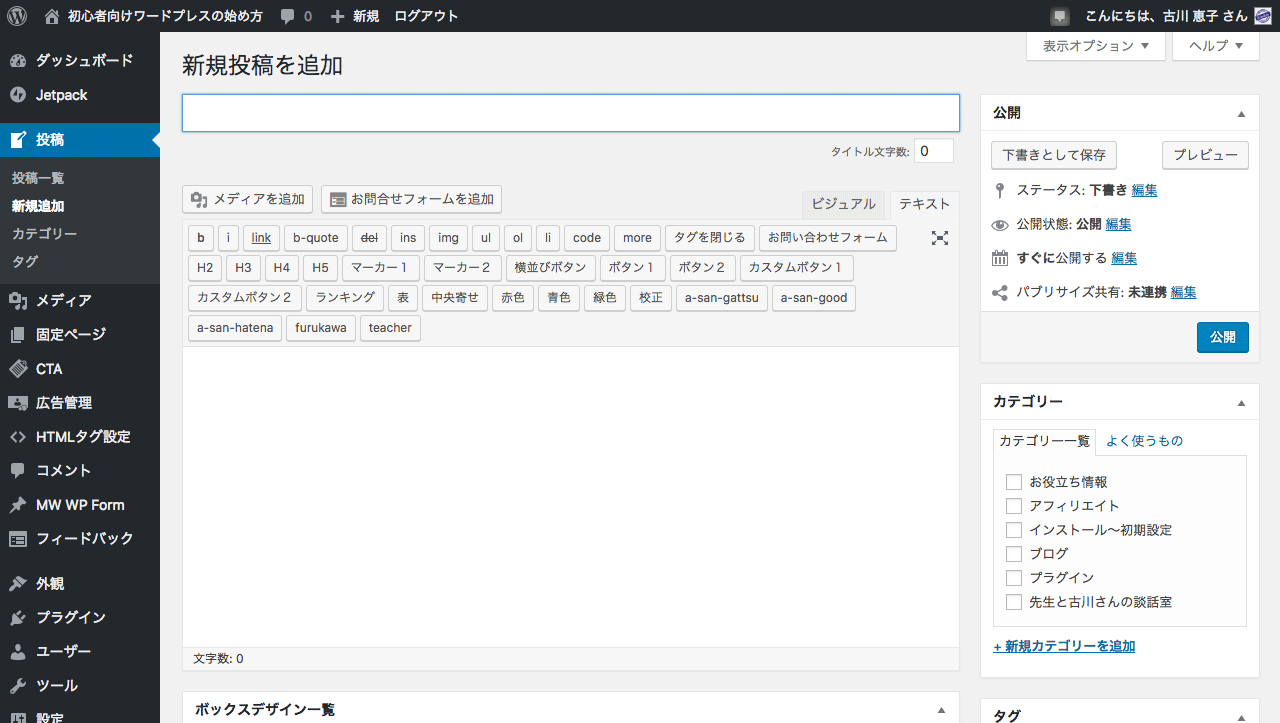
Task: Open the ヘルプ dropdown
Action: point(1215,46)
